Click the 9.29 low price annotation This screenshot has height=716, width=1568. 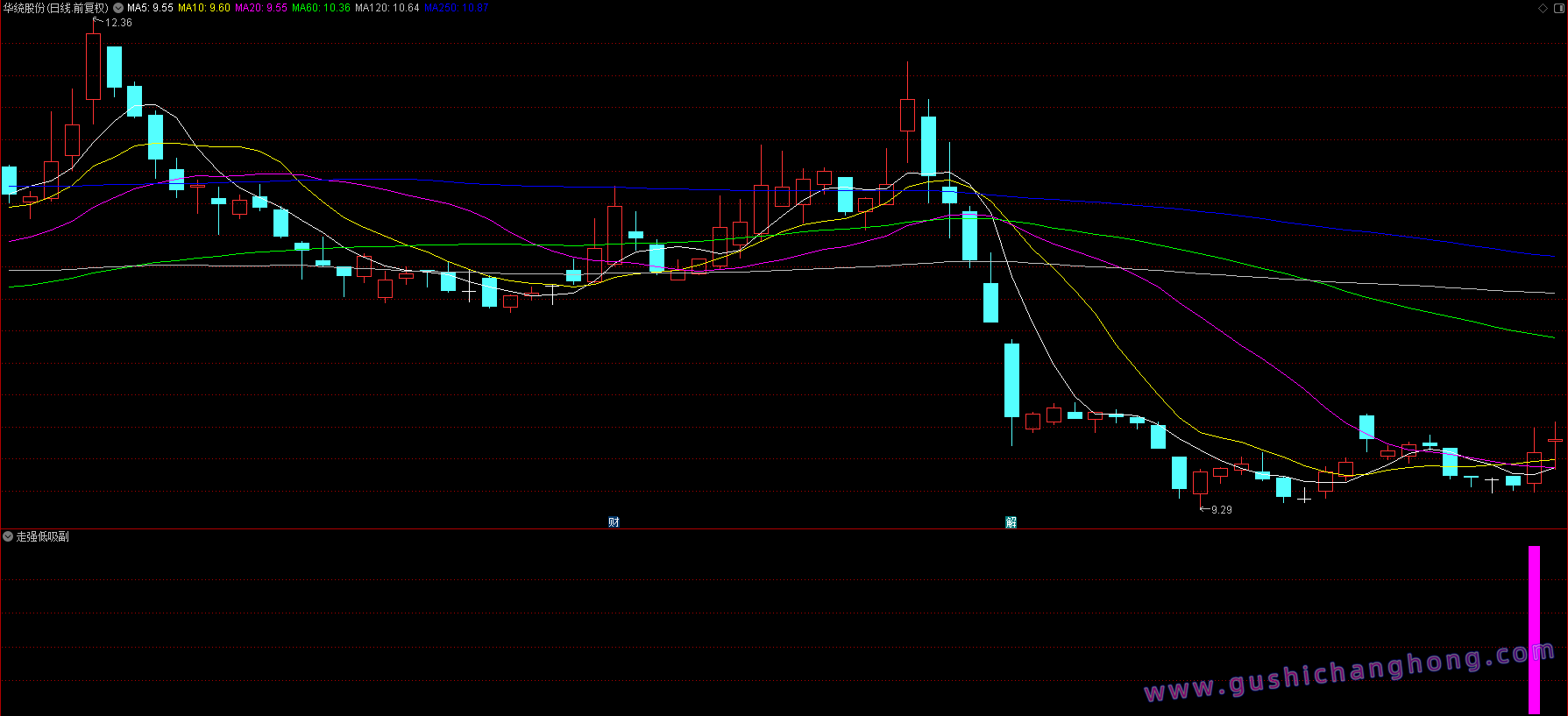click(x=1221, y=510)
